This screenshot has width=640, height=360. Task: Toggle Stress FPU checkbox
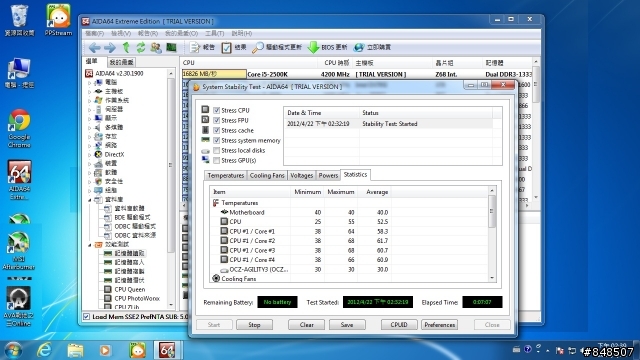217,120
